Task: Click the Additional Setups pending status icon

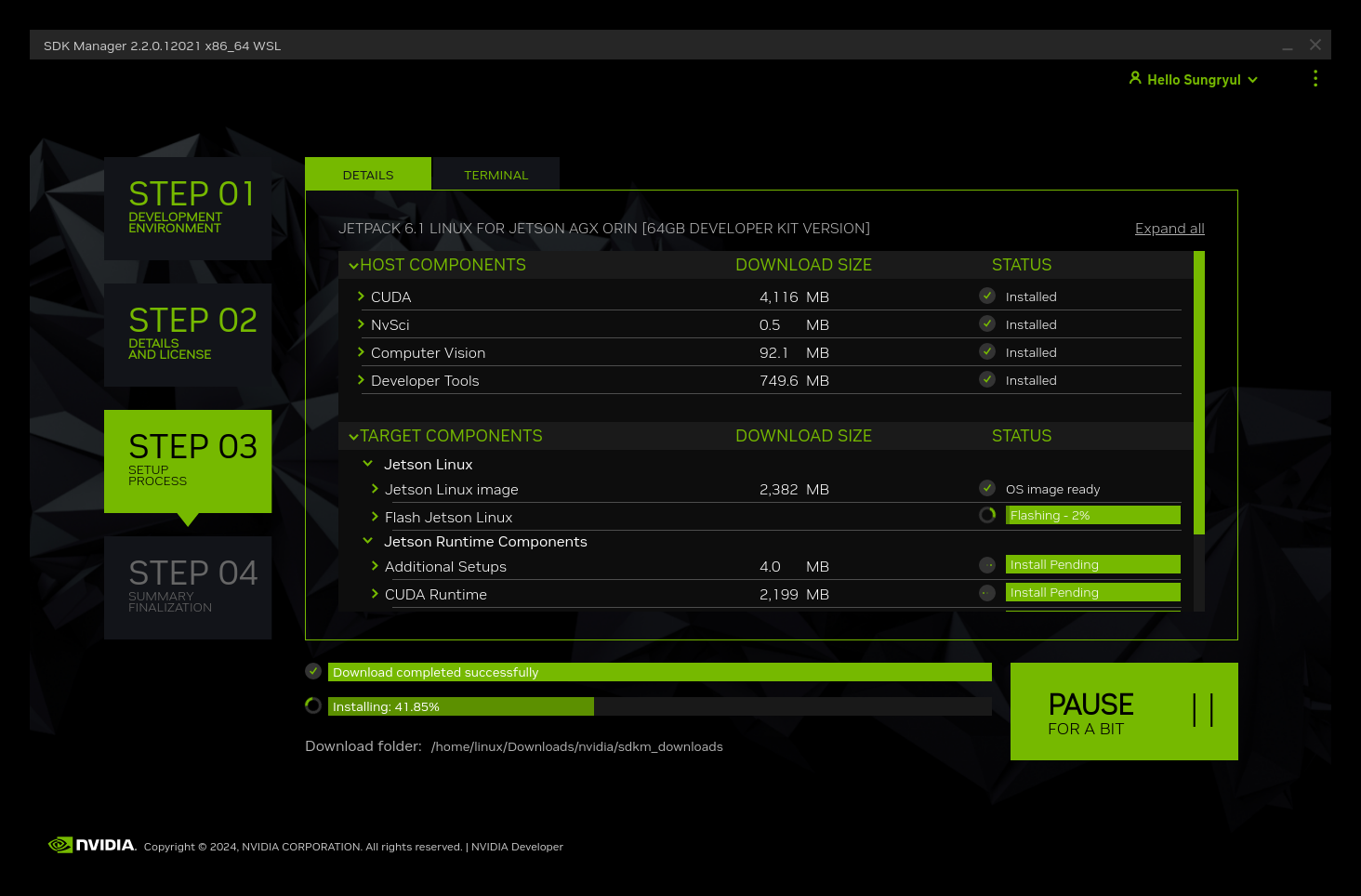Action: point(987,565)
